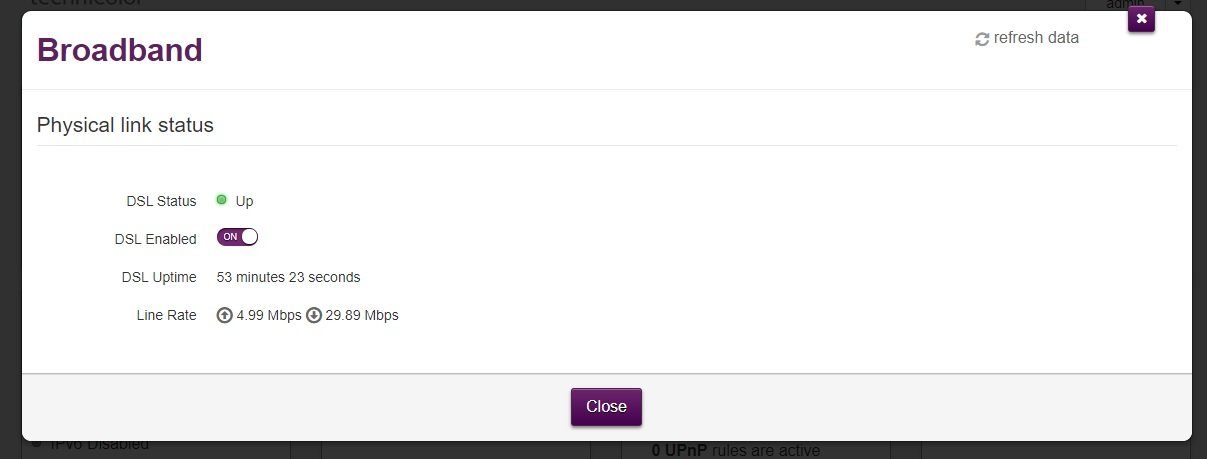Click the DSL Enabled label

(x=156, y=239)
